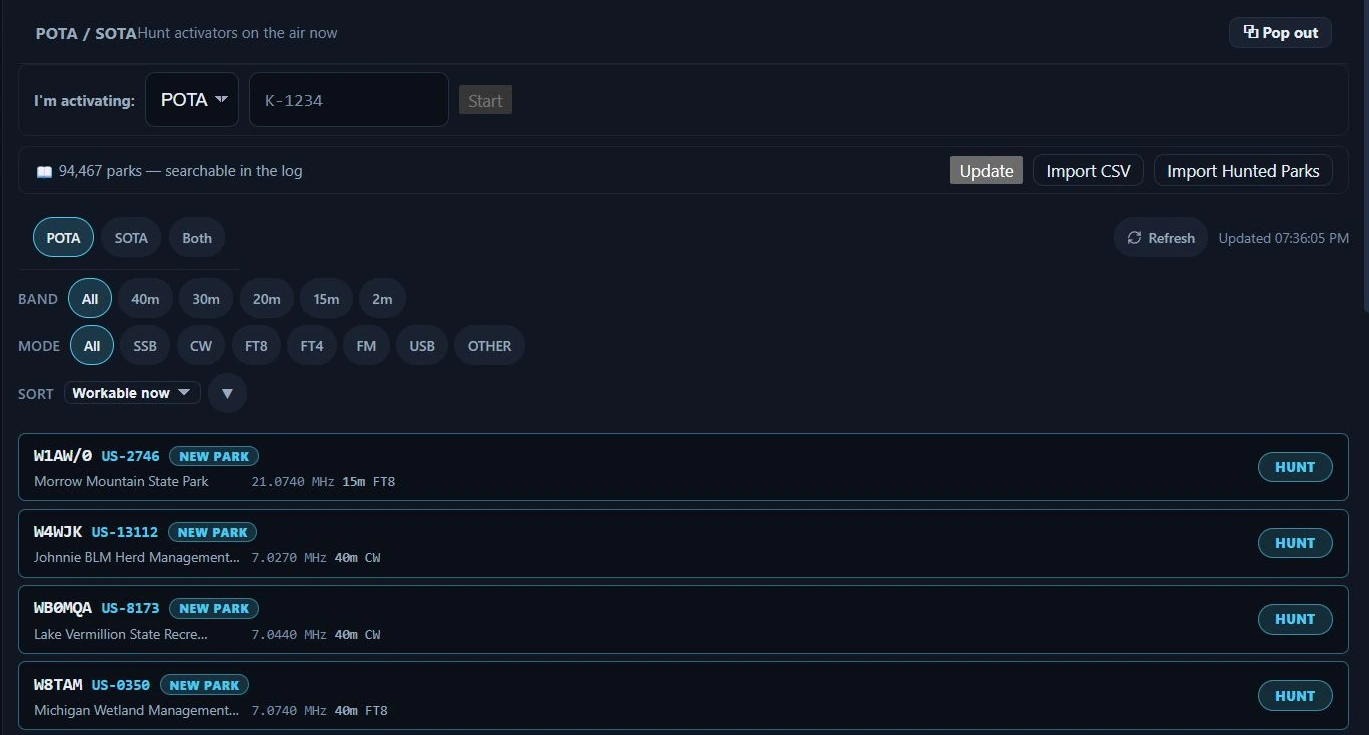Hunt the W1AW/0 Morrow Mountain spot

pos(1295,467)
